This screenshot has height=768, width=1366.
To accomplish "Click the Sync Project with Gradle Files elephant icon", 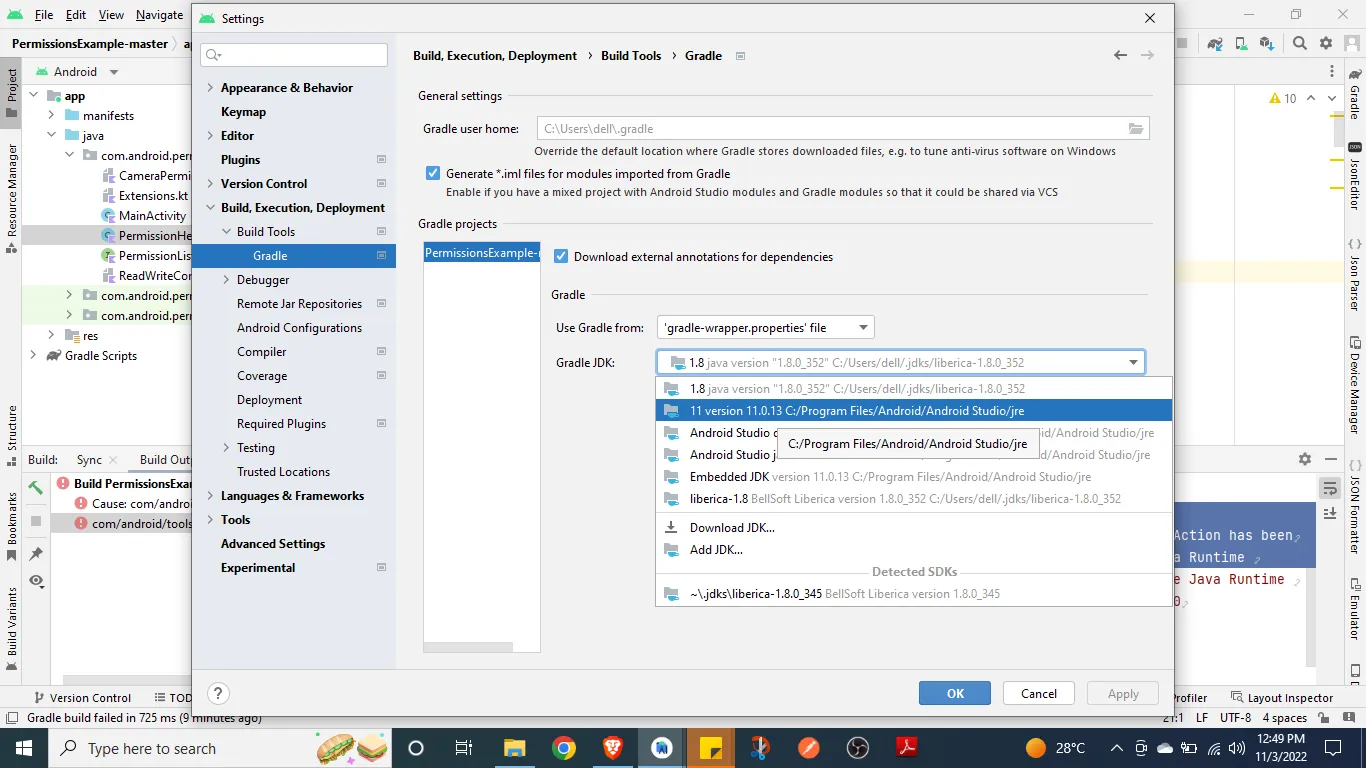I will pyautogui.click(x=1215, y=44).
